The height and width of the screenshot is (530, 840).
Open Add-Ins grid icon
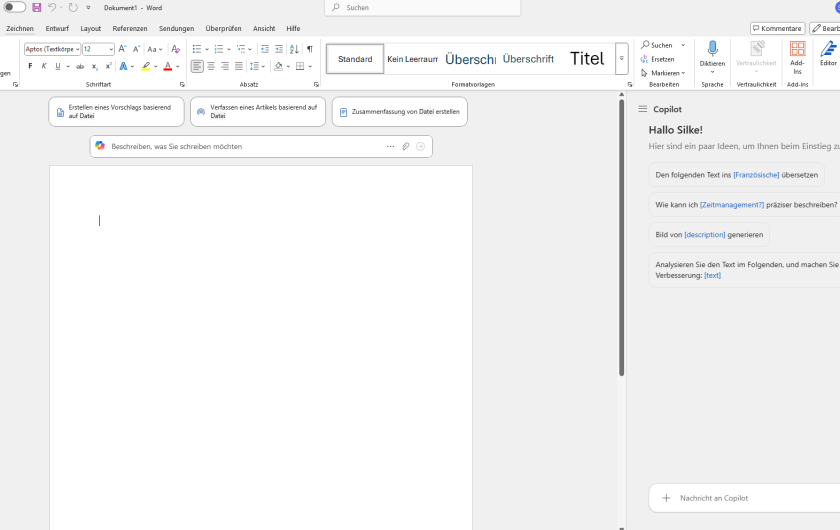(797, 49)
